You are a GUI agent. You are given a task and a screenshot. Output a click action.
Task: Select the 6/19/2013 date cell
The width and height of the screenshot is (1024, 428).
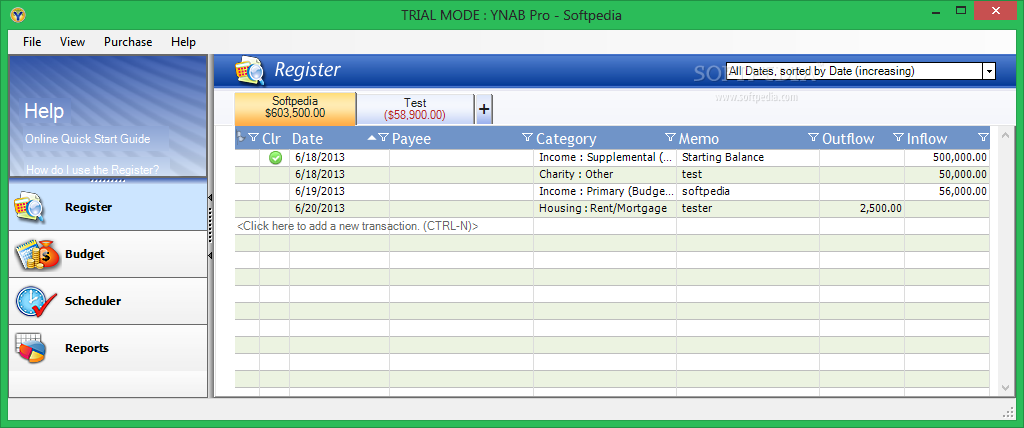coord(340,191)
